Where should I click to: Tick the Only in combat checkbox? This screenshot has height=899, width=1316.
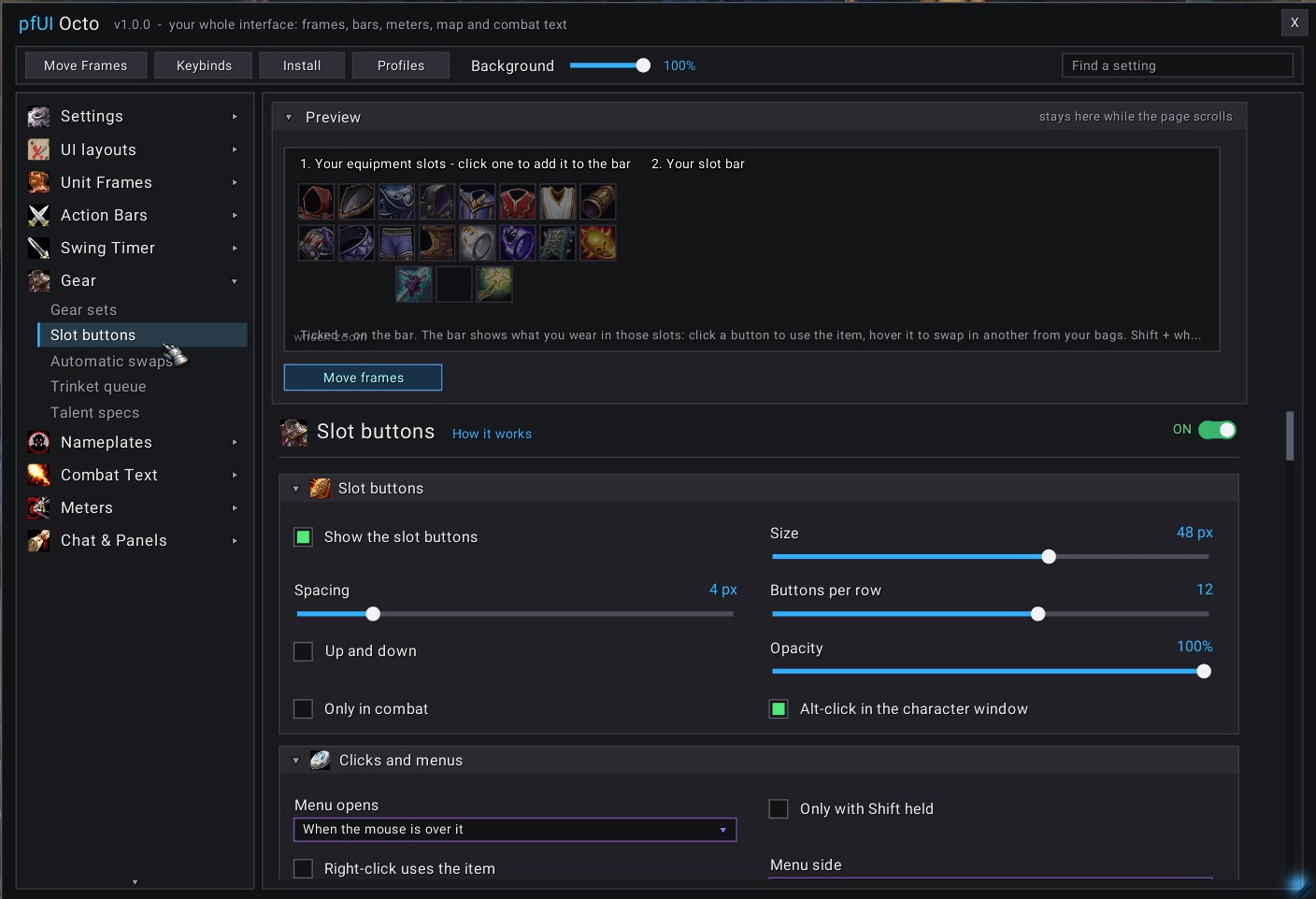pyautogui.click(x=304, y=709)
